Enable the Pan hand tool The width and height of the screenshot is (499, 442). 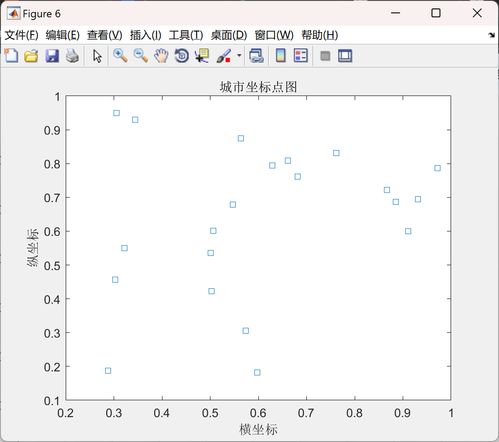pyautogui.click(x=161, y=56)
